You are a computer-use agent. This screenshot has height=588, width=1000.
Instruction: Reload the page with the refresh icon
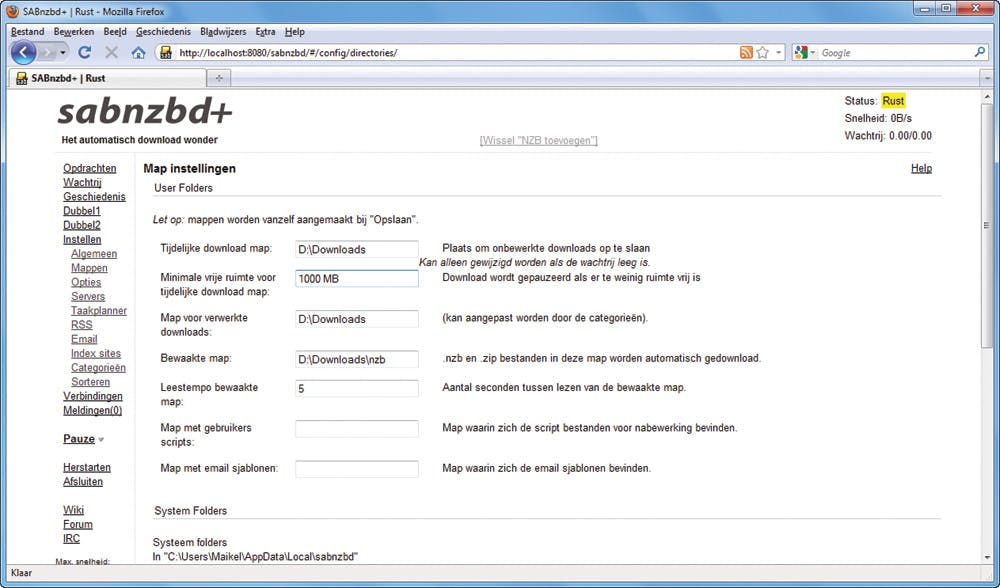click(x=85, y=53)
